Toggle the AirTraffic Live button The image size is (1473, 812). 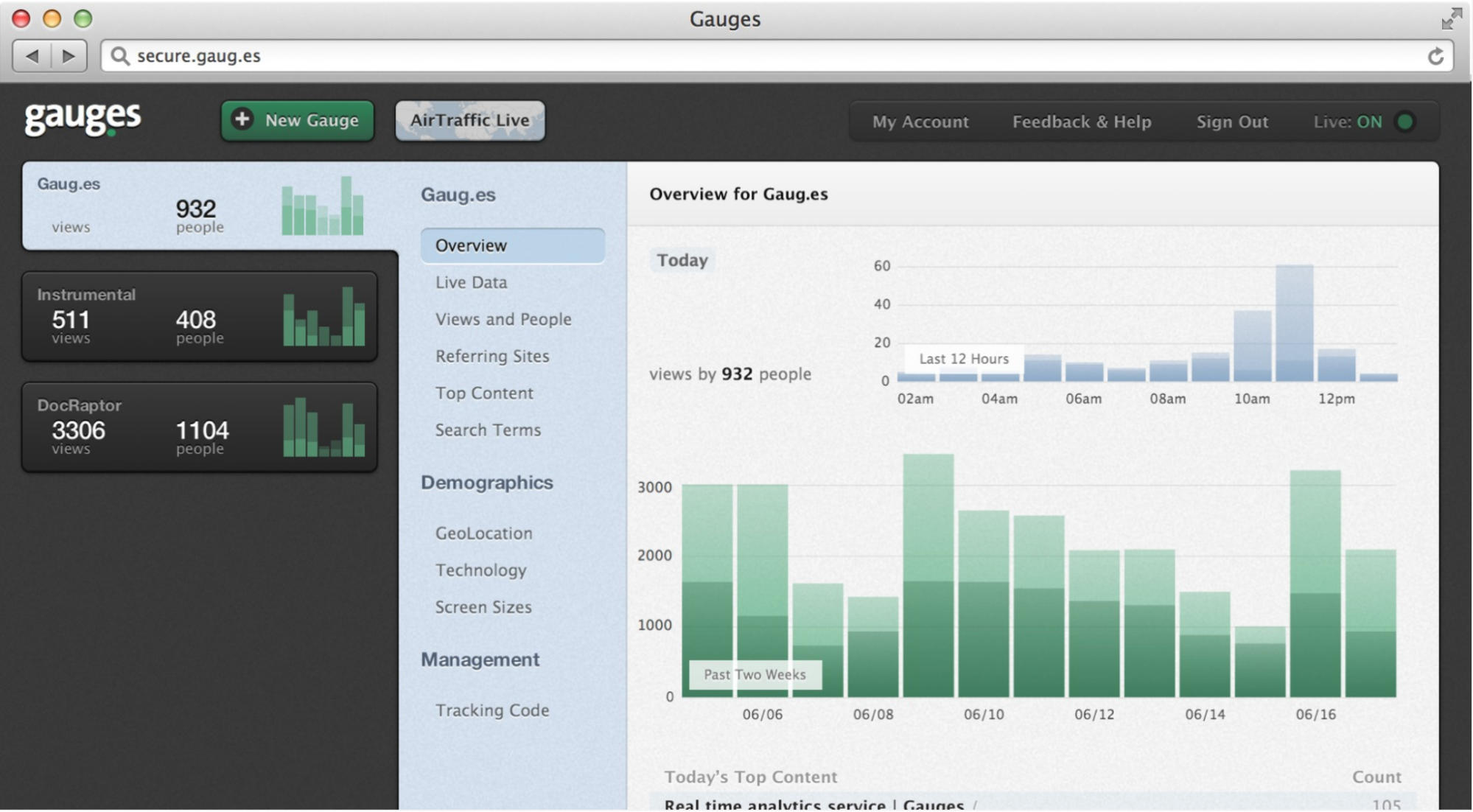pos(469,119)
